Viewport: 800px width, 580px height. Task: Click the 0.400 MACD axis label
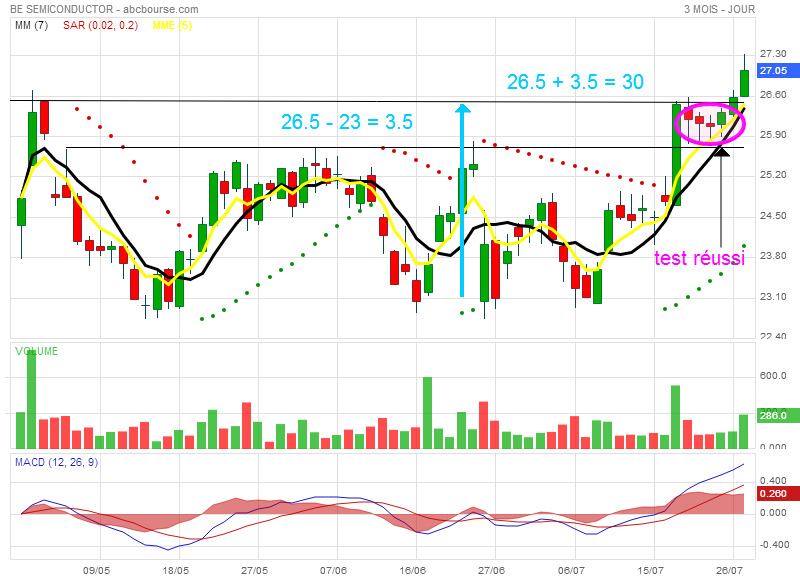(x=773, y=481)
